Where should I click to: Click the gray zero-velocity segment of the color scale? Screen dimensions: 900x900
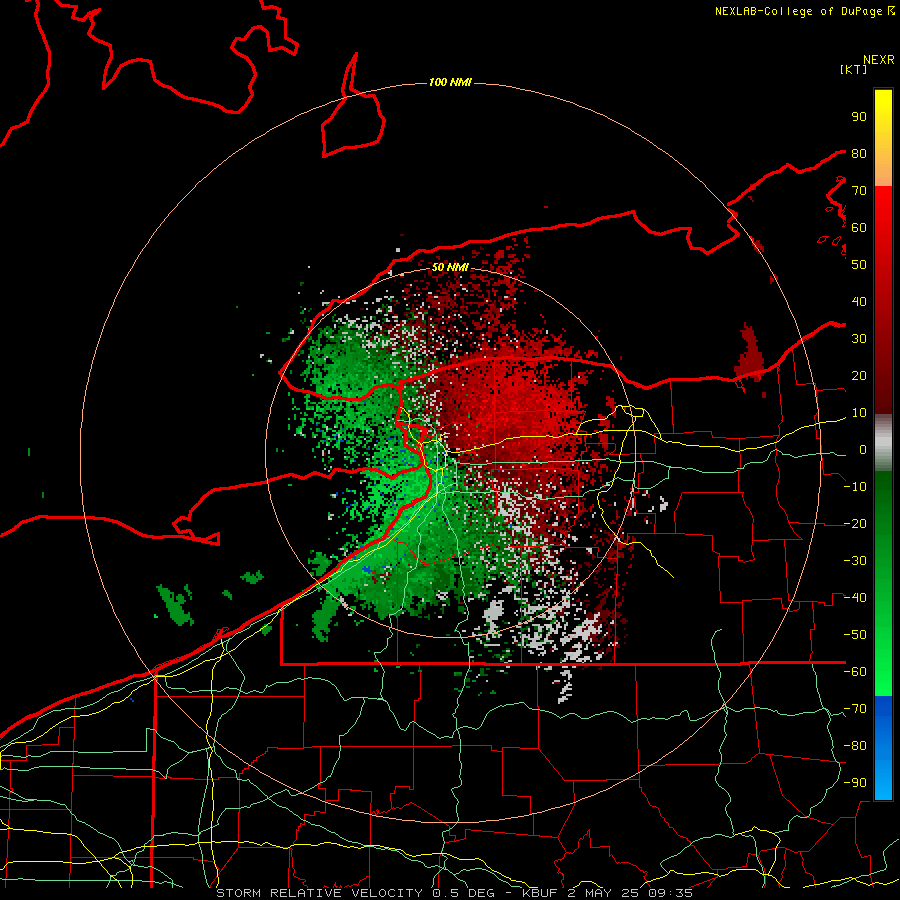[x=883, y=442]
